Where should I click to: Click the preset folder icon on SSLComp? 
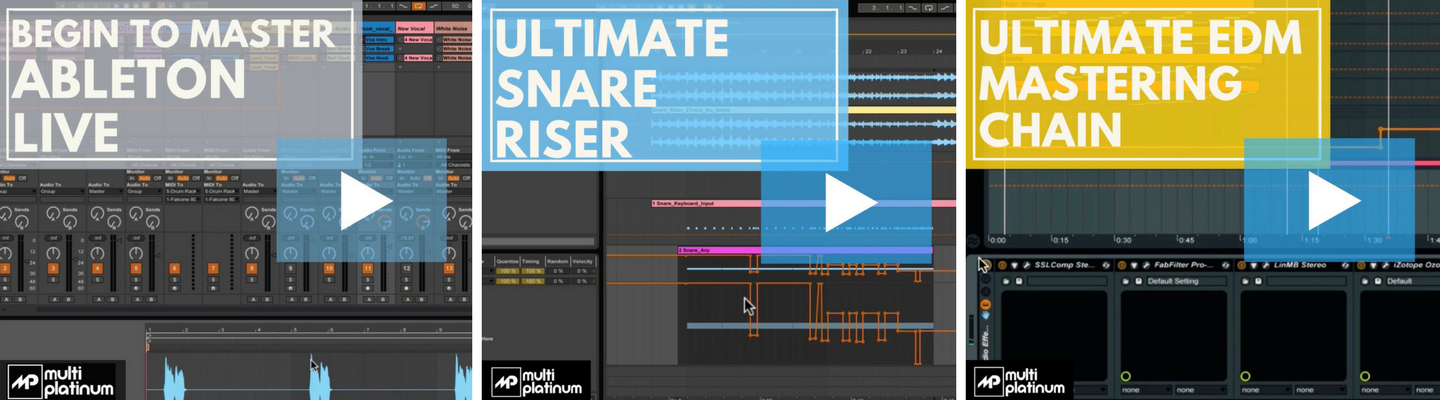(x=1006, y=281)
